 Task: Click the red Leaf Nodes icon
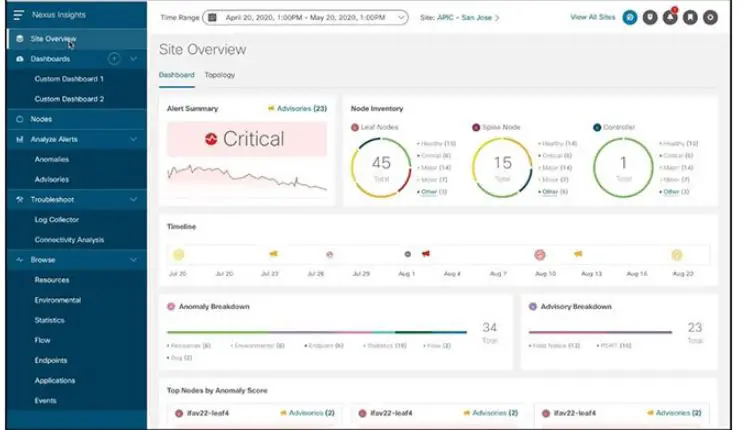coord(354,127)
